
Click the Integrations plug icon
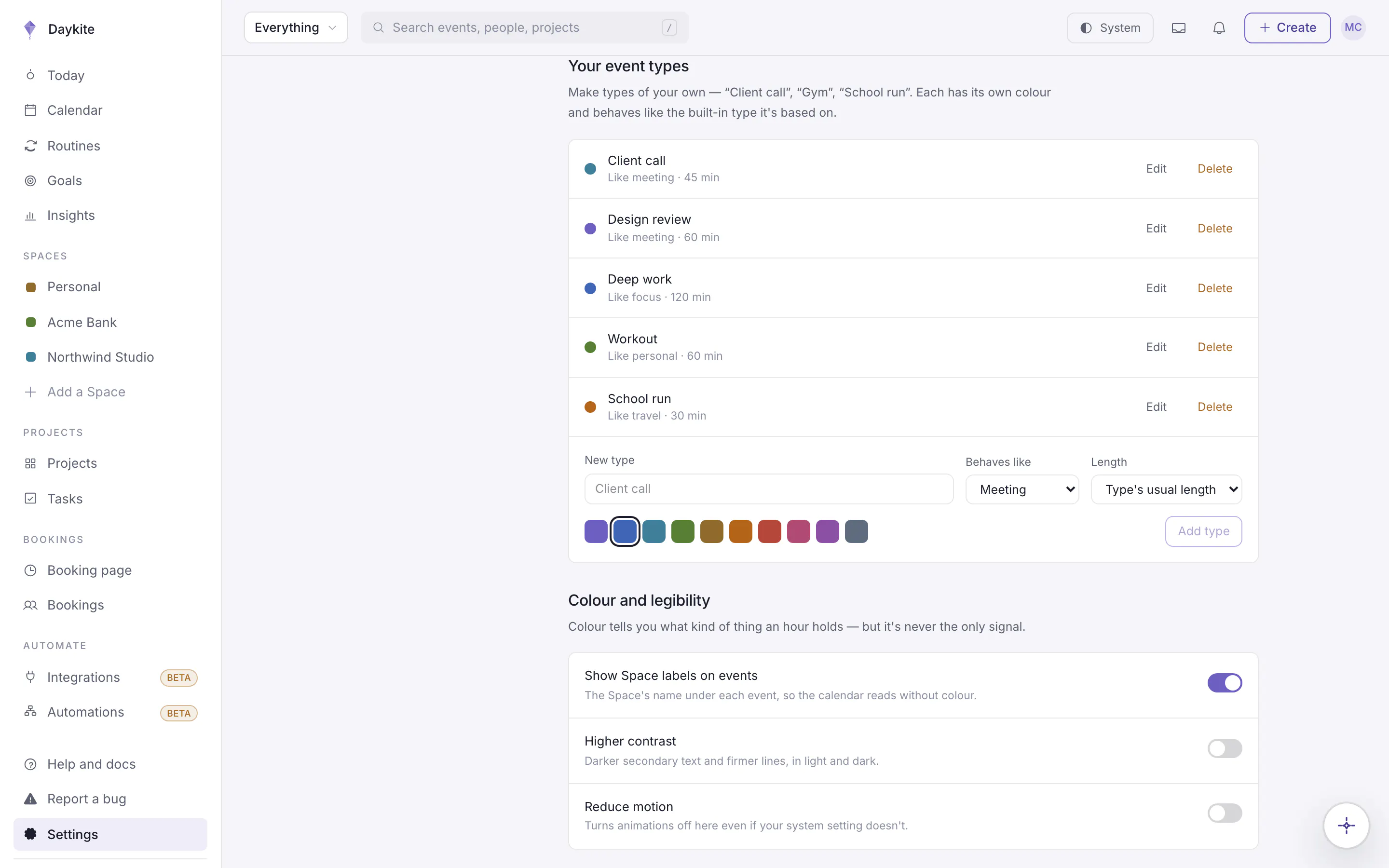coord(30,677)
